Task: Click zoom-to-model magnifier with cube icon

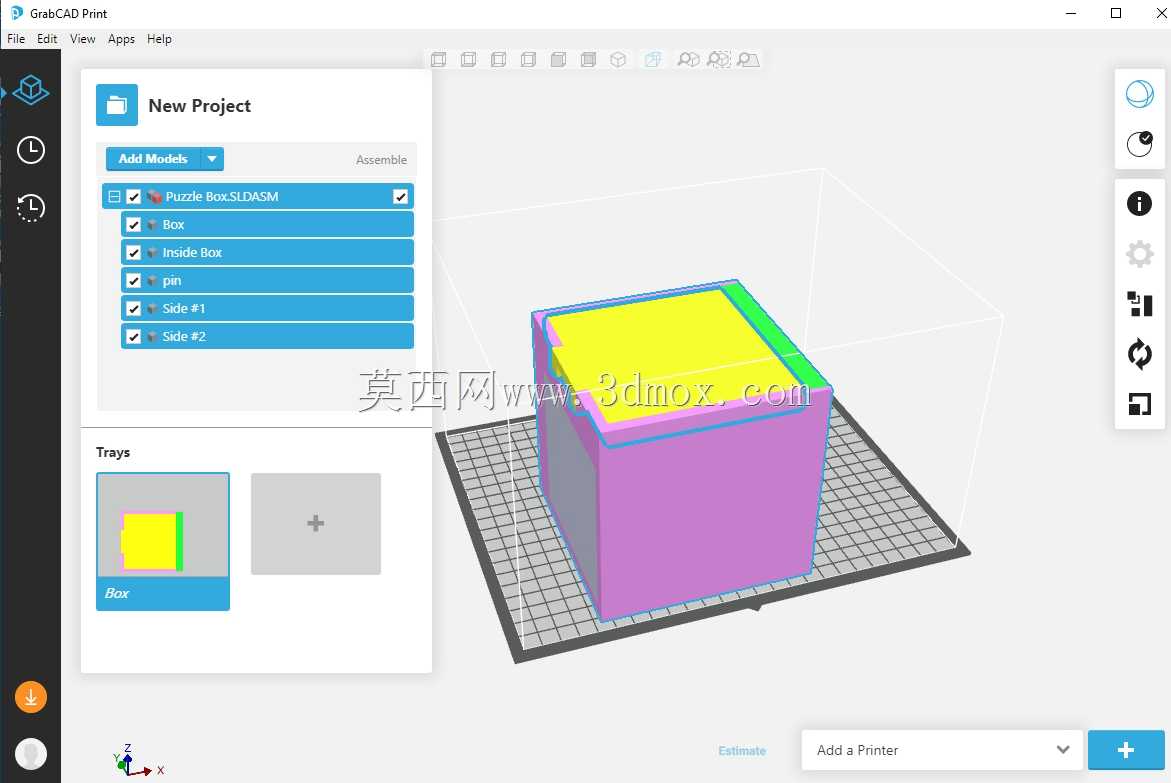Action: [688, 60]
